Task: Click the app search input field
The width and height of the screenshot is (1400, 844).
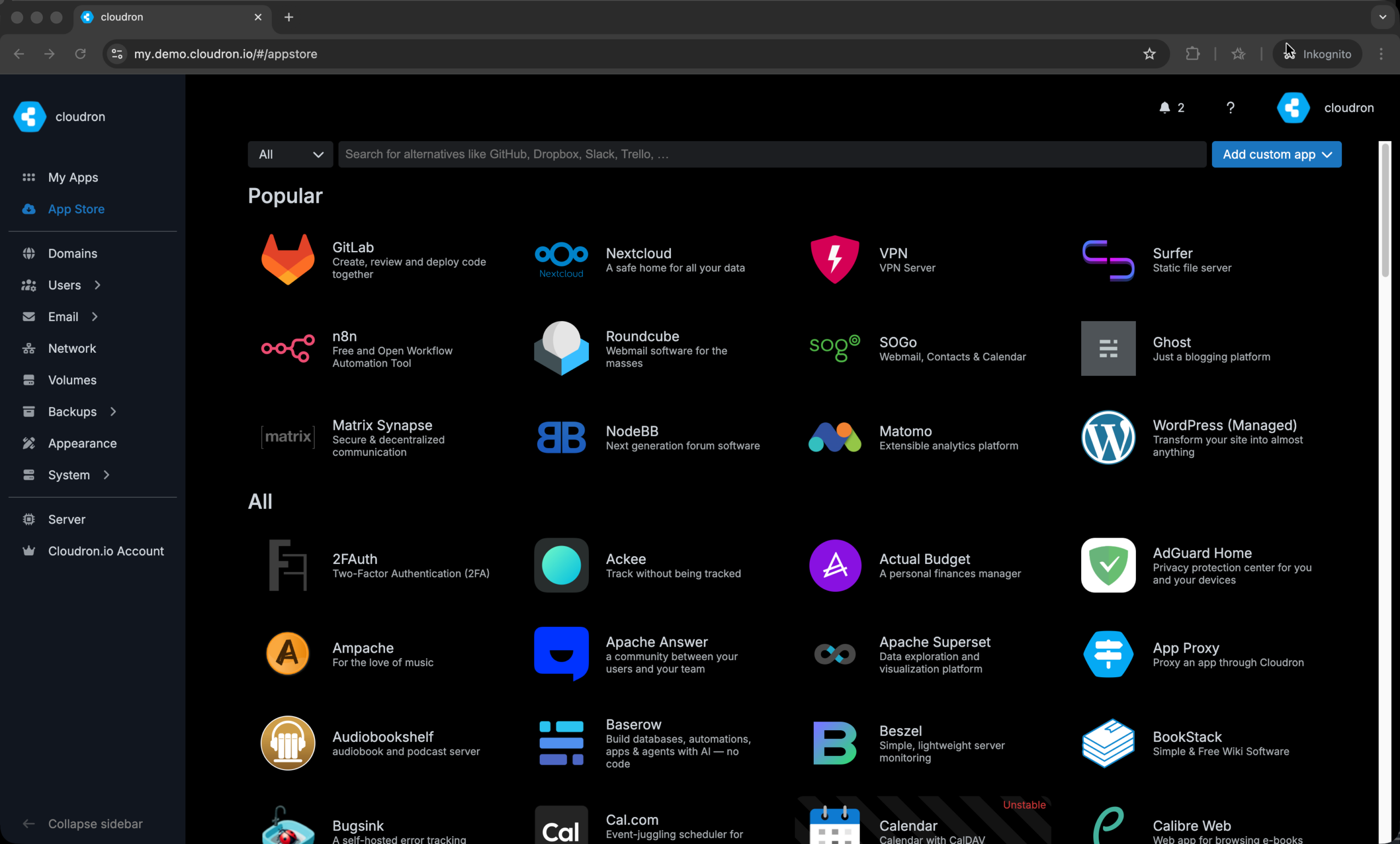Action: 772,154
